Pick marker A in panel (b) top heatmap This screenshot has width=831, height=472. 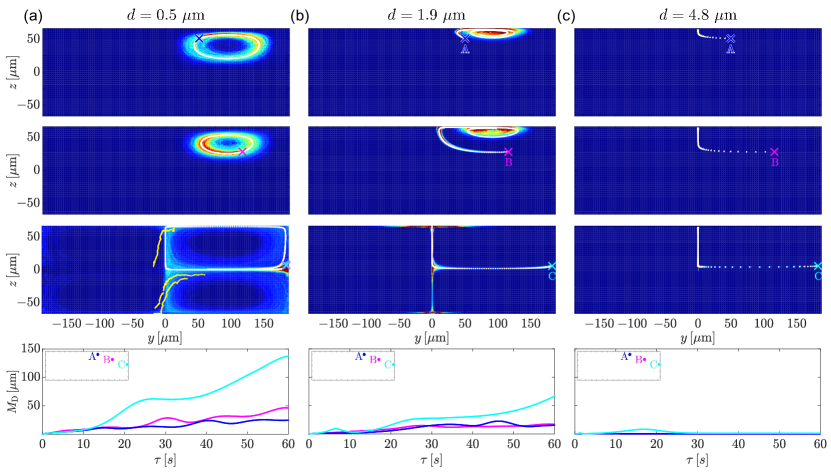465,38
